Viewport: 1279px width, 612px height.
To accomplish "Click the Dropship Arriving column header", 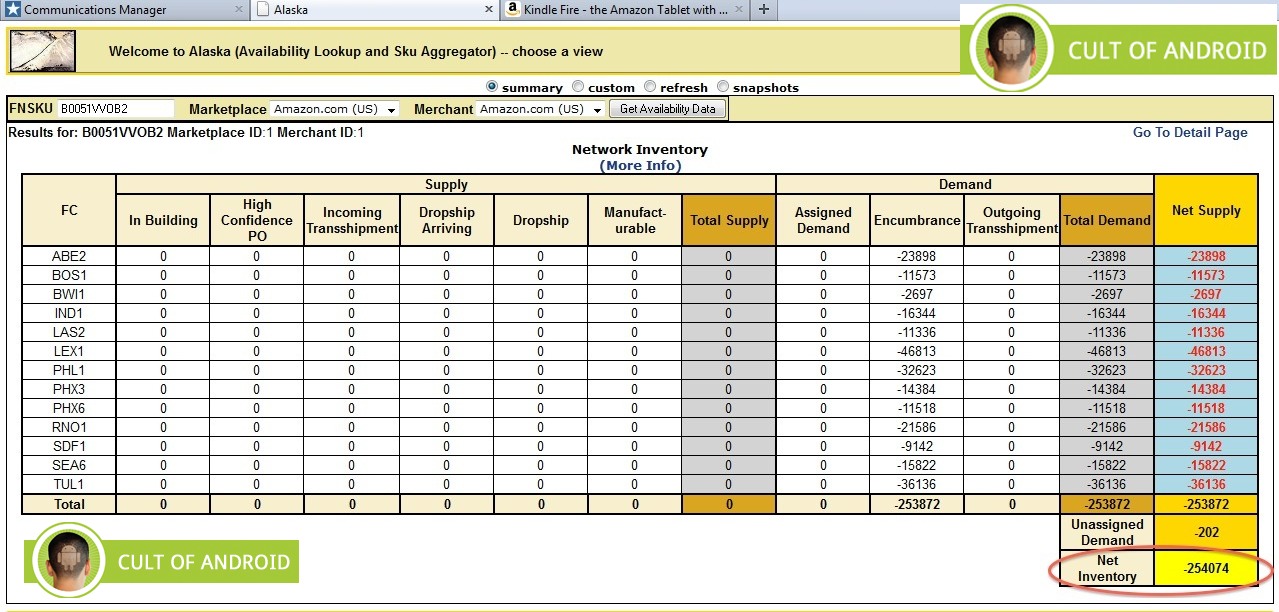I will point(446,220).
